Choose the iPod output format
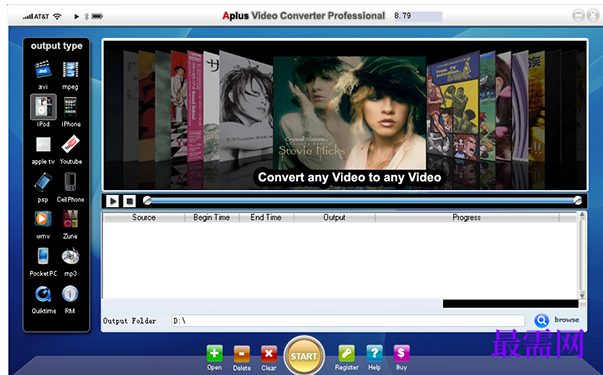 pos(43,107)
